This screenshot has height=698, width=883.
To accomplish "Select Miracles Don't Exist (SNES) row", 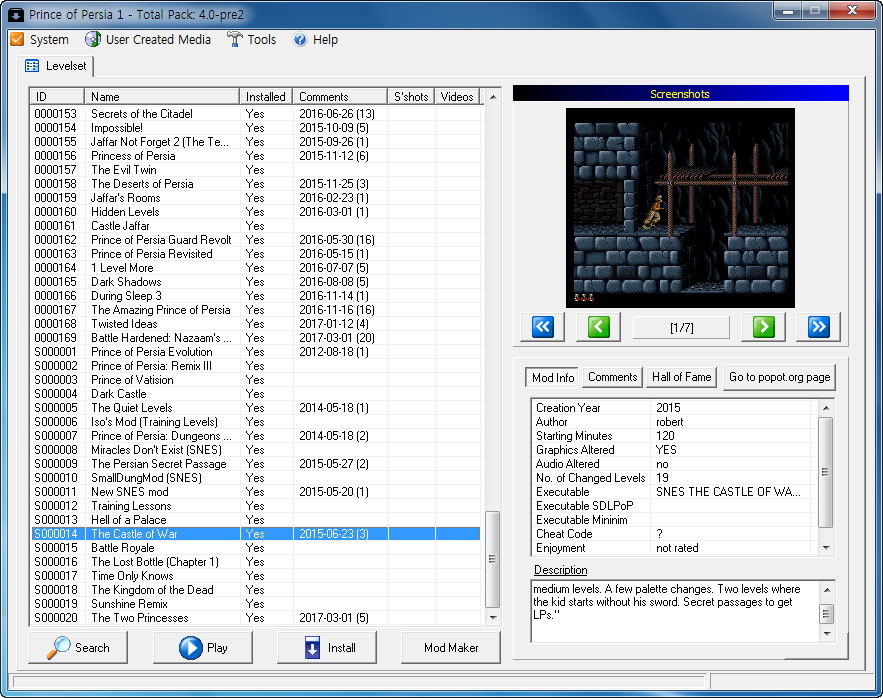I will pyautogui.click(x=256, y=450).
